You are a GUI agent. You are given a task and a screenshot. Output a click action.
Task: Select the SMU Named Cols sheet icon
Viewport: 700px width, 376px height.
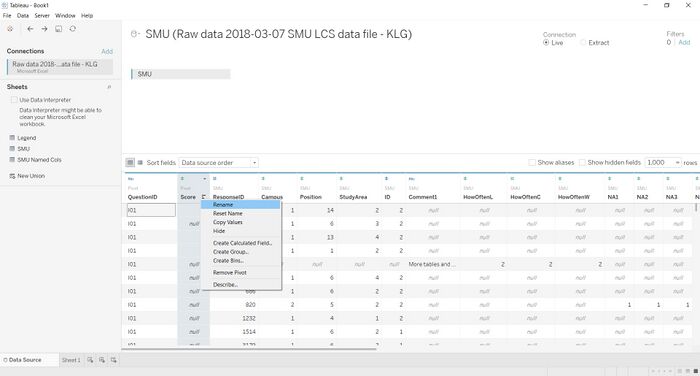[x=12, y=159]
